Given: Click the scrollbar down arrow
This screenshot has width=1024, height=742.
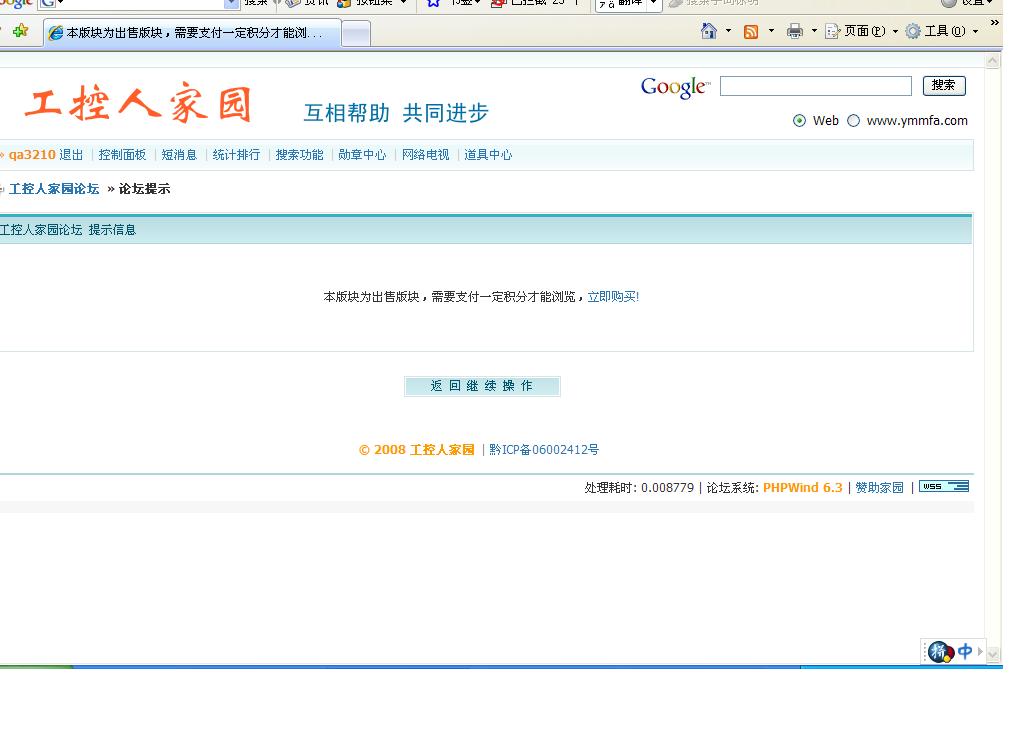Looking at the screenshot, I should (x=993, y=653).
